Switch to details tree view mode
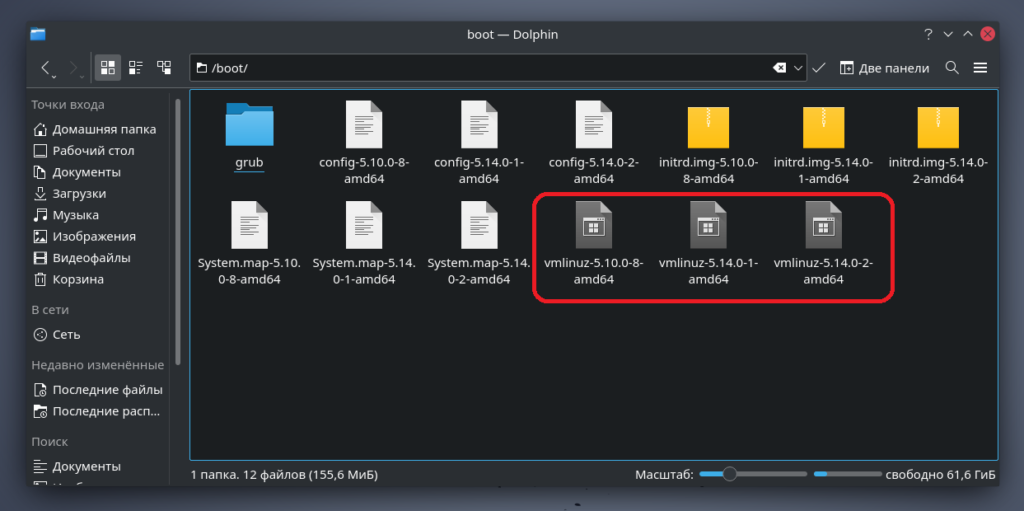1024x511 pixels. coord(164,68)
